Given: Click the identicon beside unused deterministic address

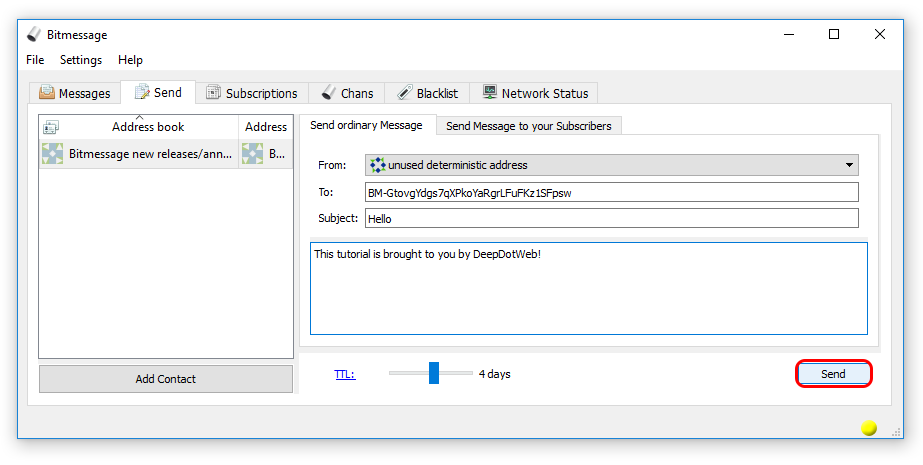Looking at the screenshot, I should (x=377, y=165).
